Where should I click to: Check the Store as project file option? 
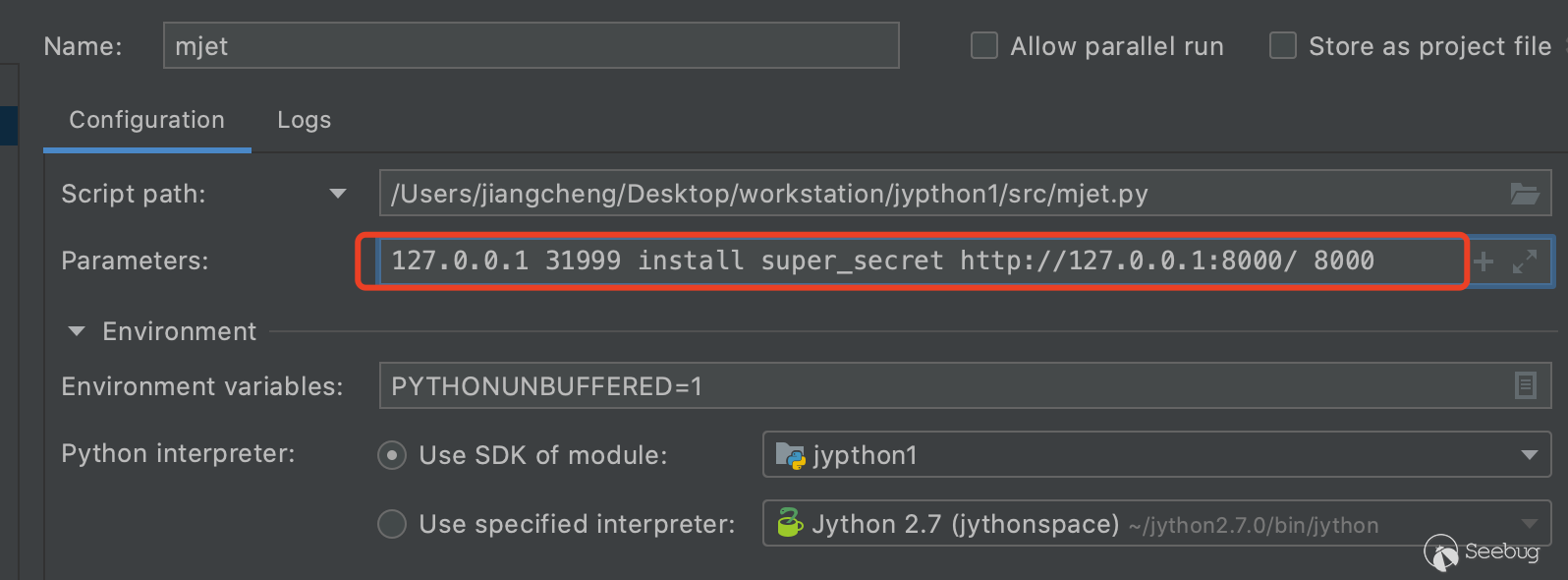click(1283, 46)
